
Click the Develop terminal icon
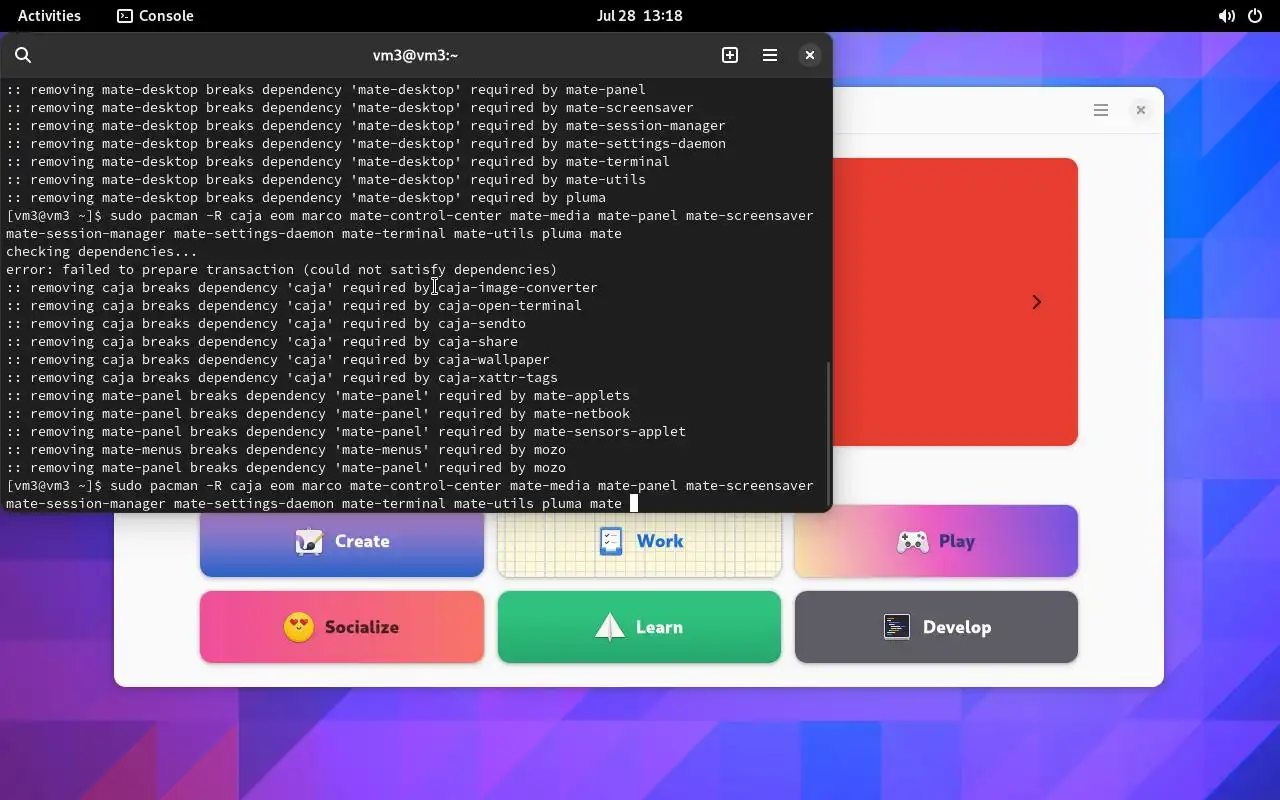(x=897, y=627)
